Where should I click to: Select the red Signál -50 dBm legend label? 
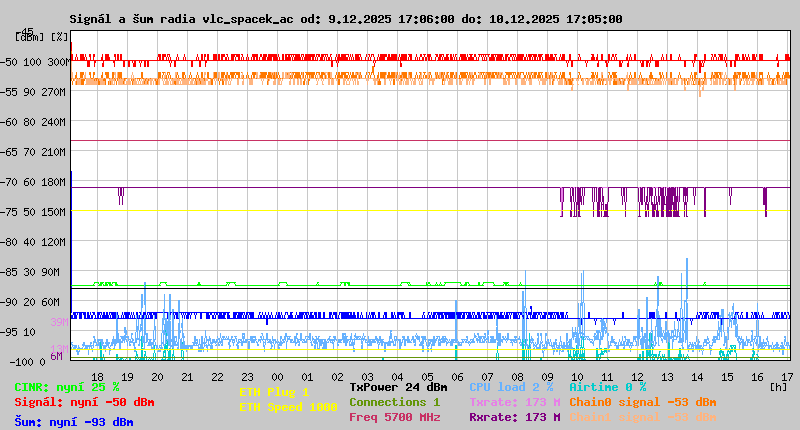84,402
